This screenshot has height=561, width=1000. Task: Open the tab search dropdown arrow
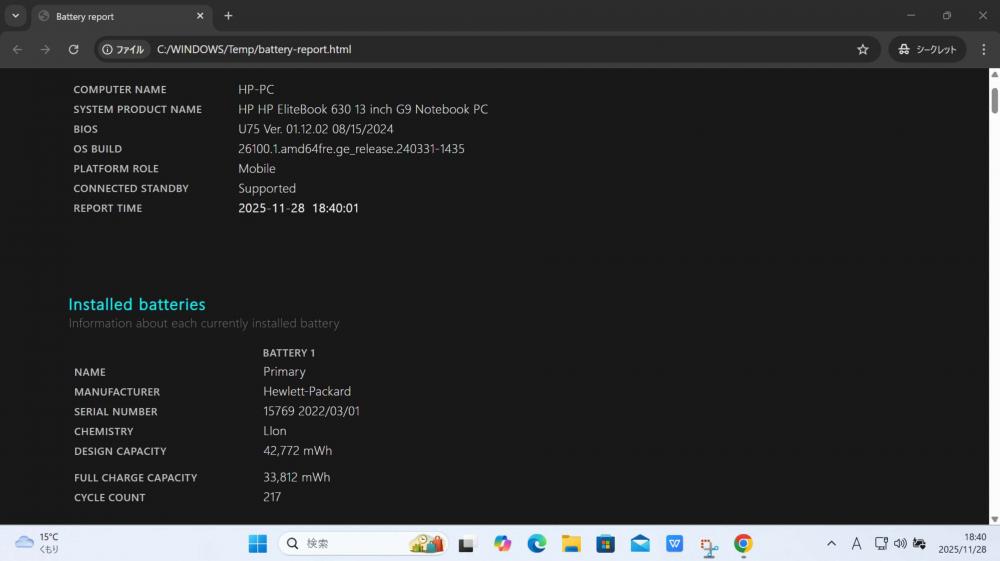15,16
